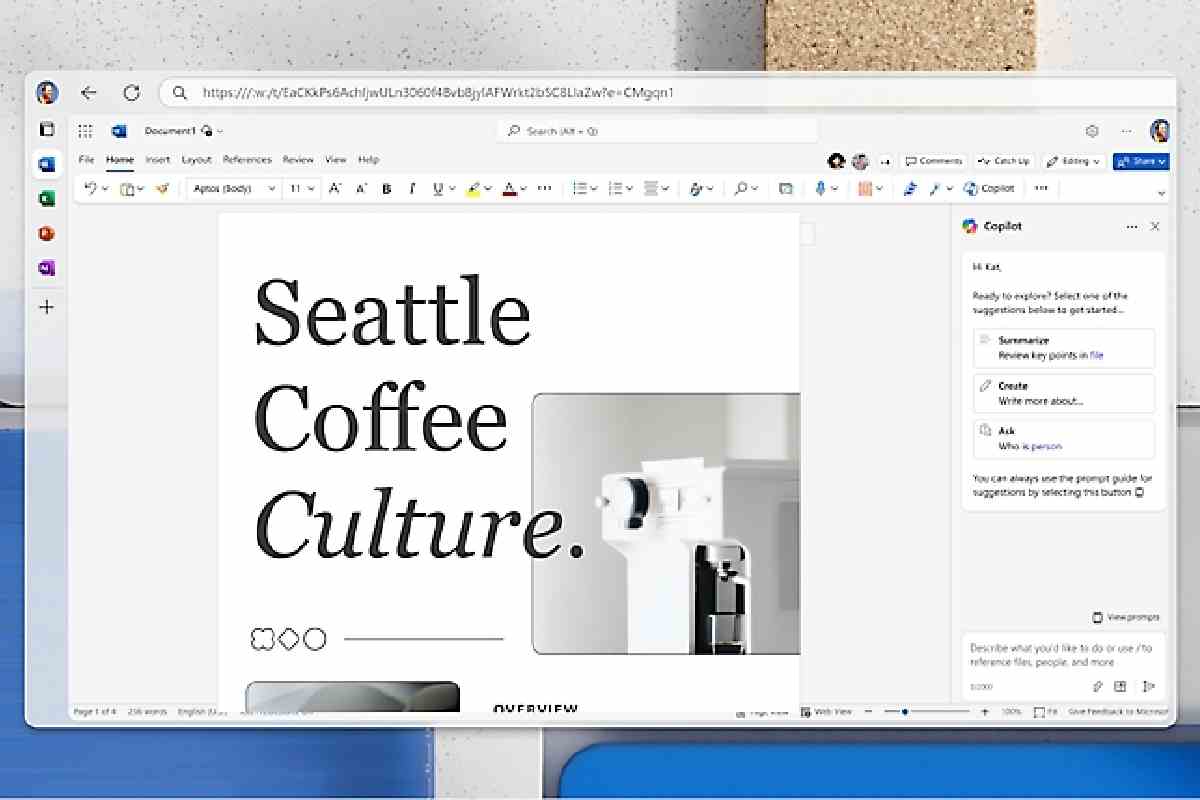
Task: Reload the page with the refresh icon
Action: (131, 93)
